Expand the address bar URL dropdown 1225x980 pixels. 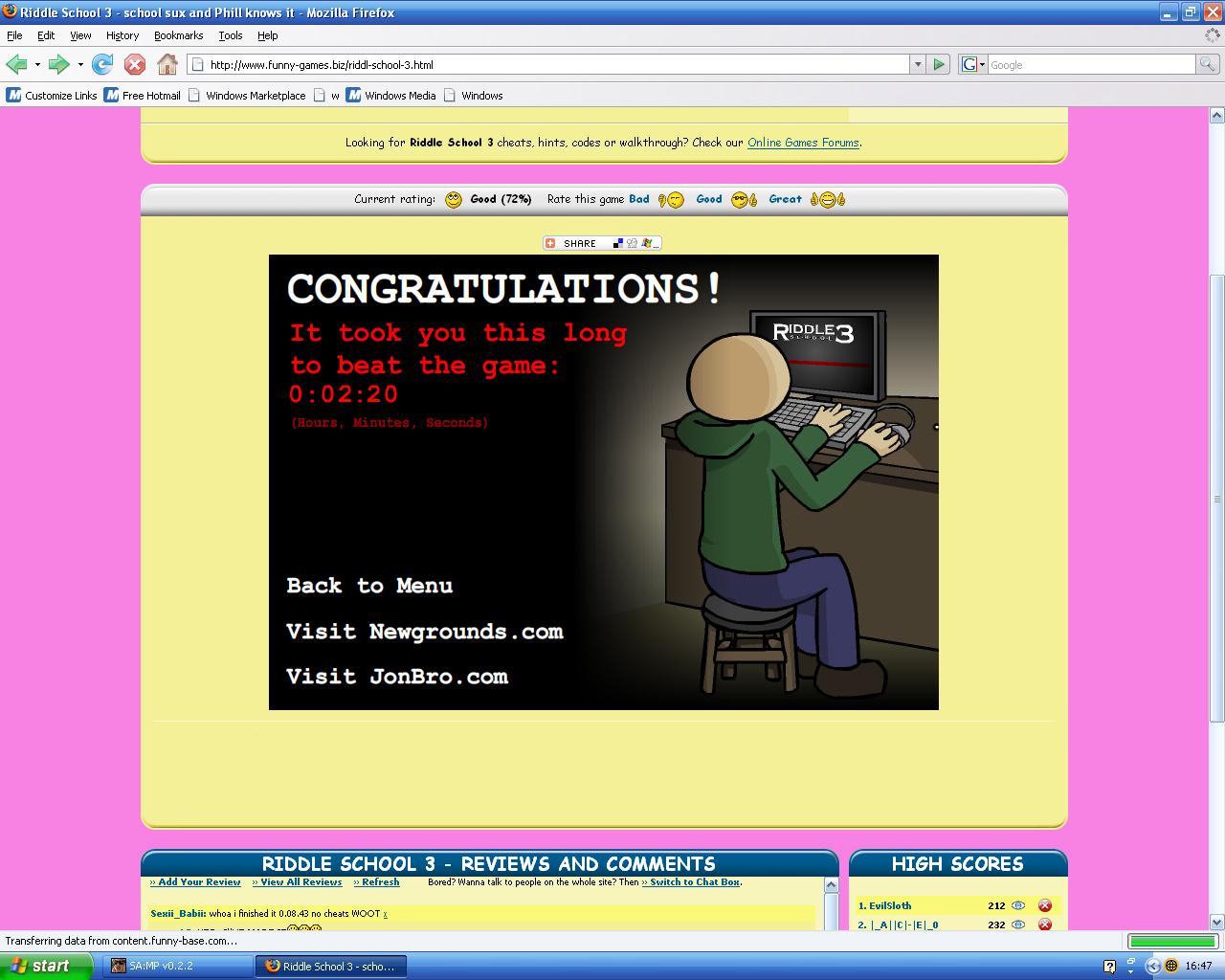click(917, 64)
